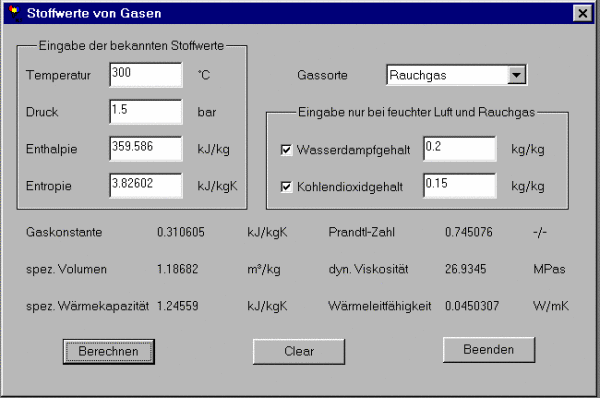The image size is (600, 398).
Task: Click the m³/kg unit text
Action: 264,269
